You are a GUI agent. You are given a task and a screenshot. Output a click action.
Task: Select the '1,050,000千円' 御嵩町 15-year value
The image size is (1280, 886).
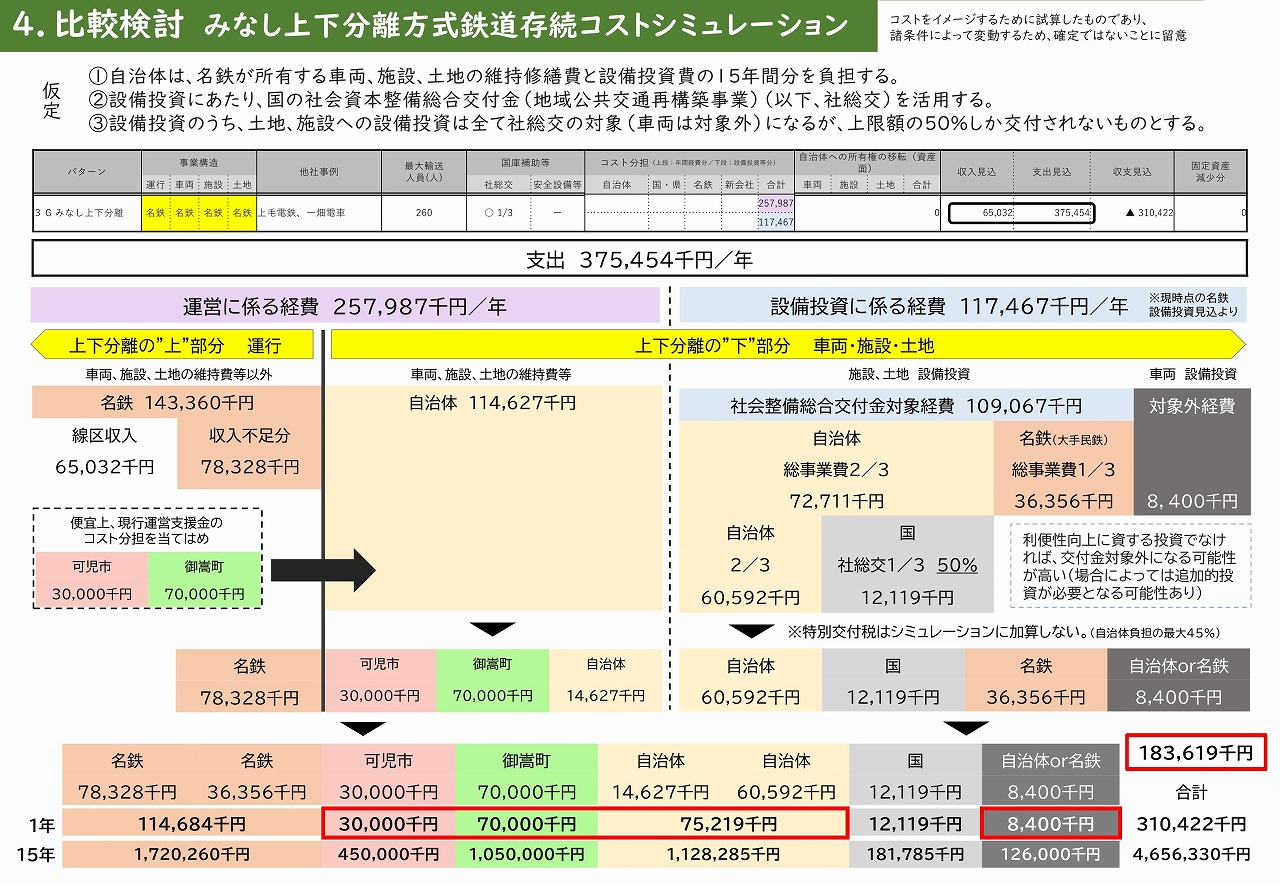click(x=526, y=855)
